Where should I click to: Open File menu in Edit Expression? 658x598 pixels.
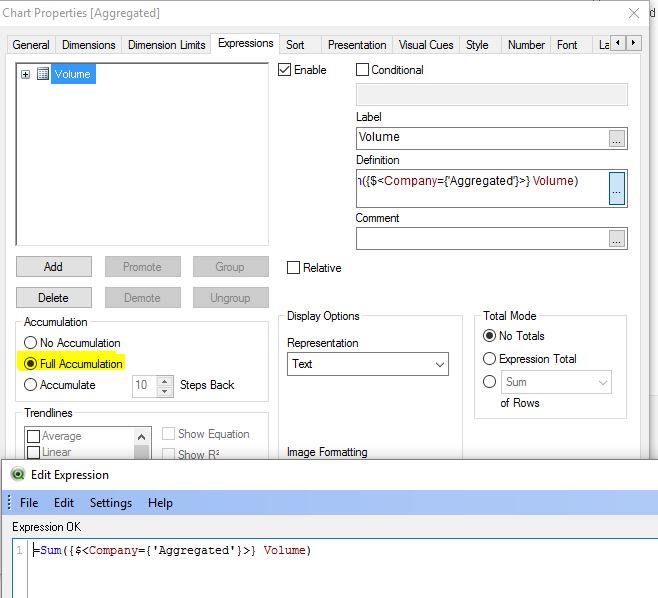point(29,503)
